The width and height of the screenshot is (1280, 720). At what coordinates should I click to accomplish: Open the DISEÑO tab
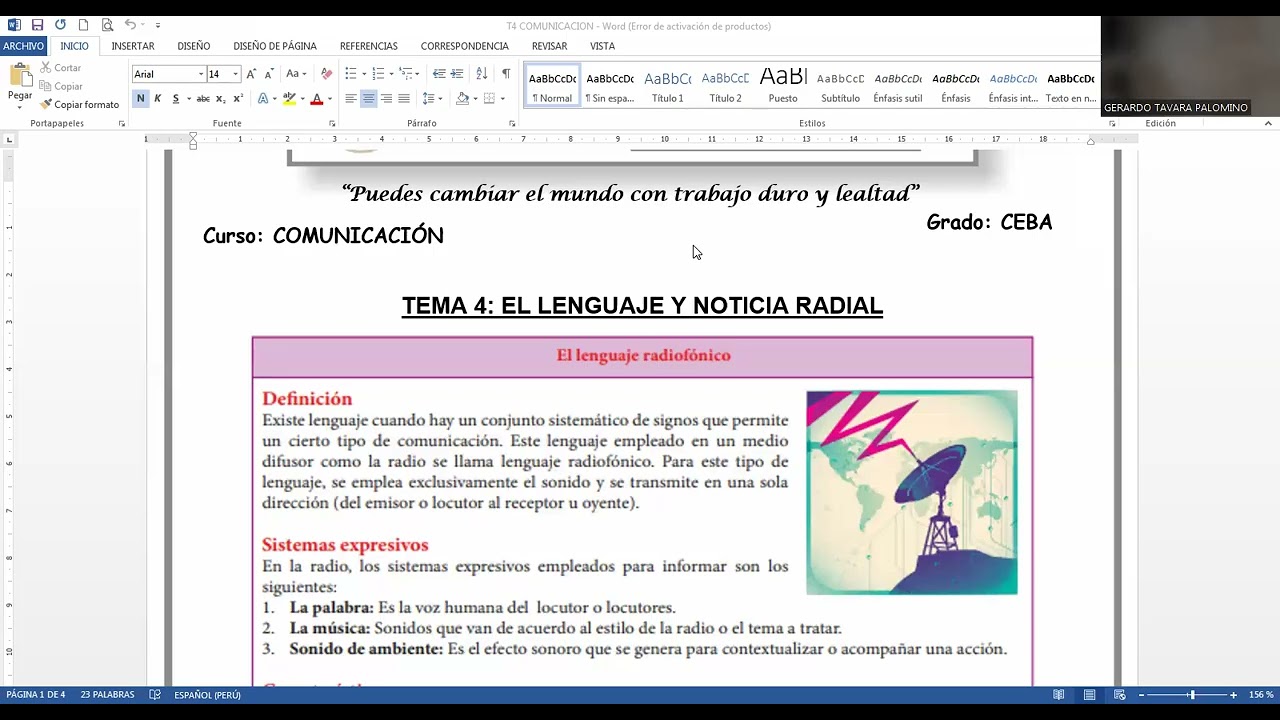194,46
